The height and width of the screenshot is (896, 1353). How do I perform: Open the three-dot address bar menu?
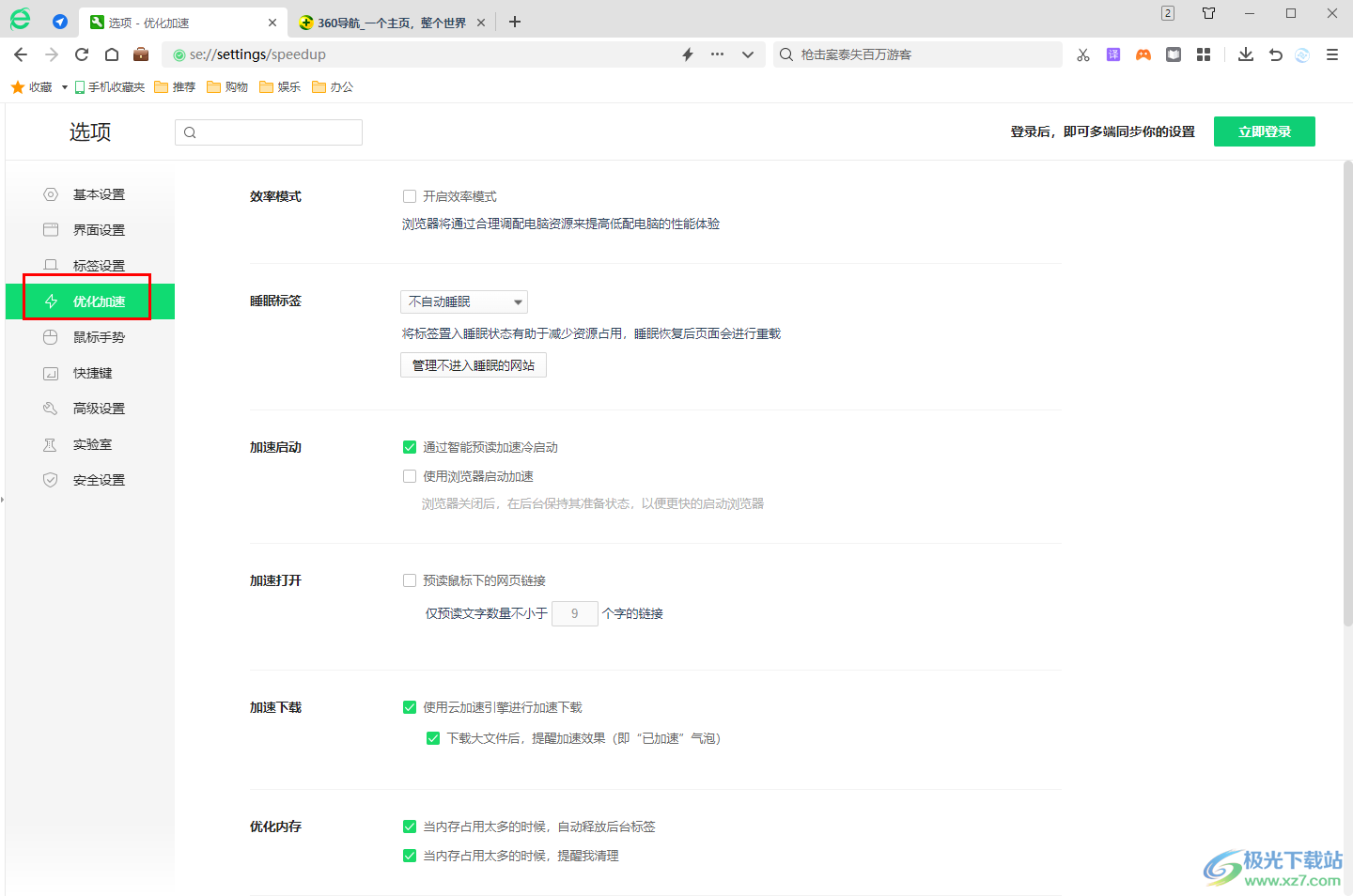(718, 54)
